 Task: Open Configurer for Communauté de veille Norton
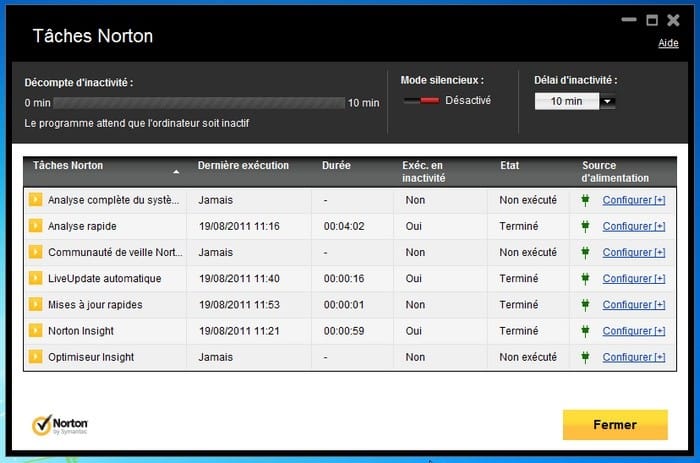tap(634, 252)
